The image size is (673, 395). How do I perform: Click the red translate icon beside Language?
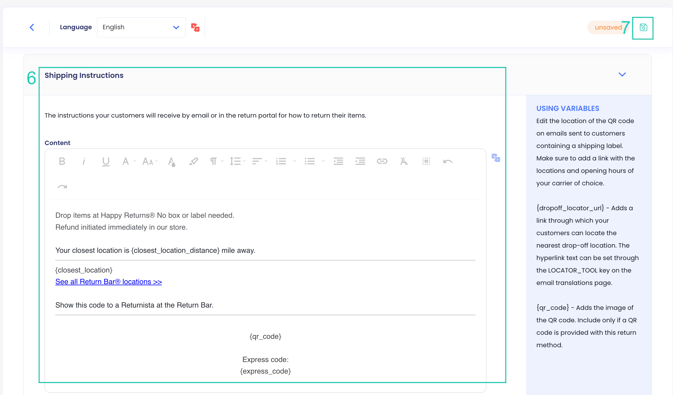195,27
